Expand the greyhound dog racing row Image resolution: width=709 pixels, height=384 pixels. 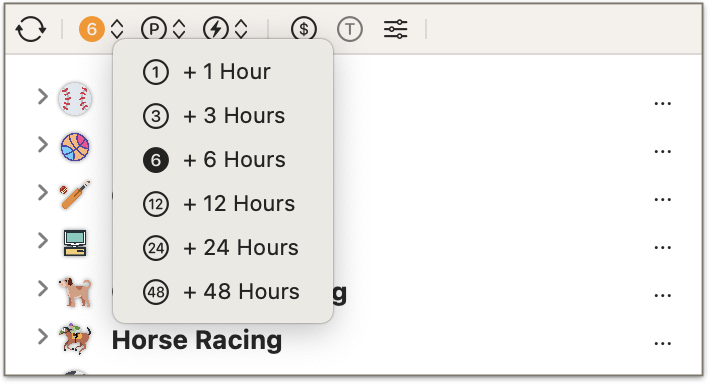click(43, 289)
